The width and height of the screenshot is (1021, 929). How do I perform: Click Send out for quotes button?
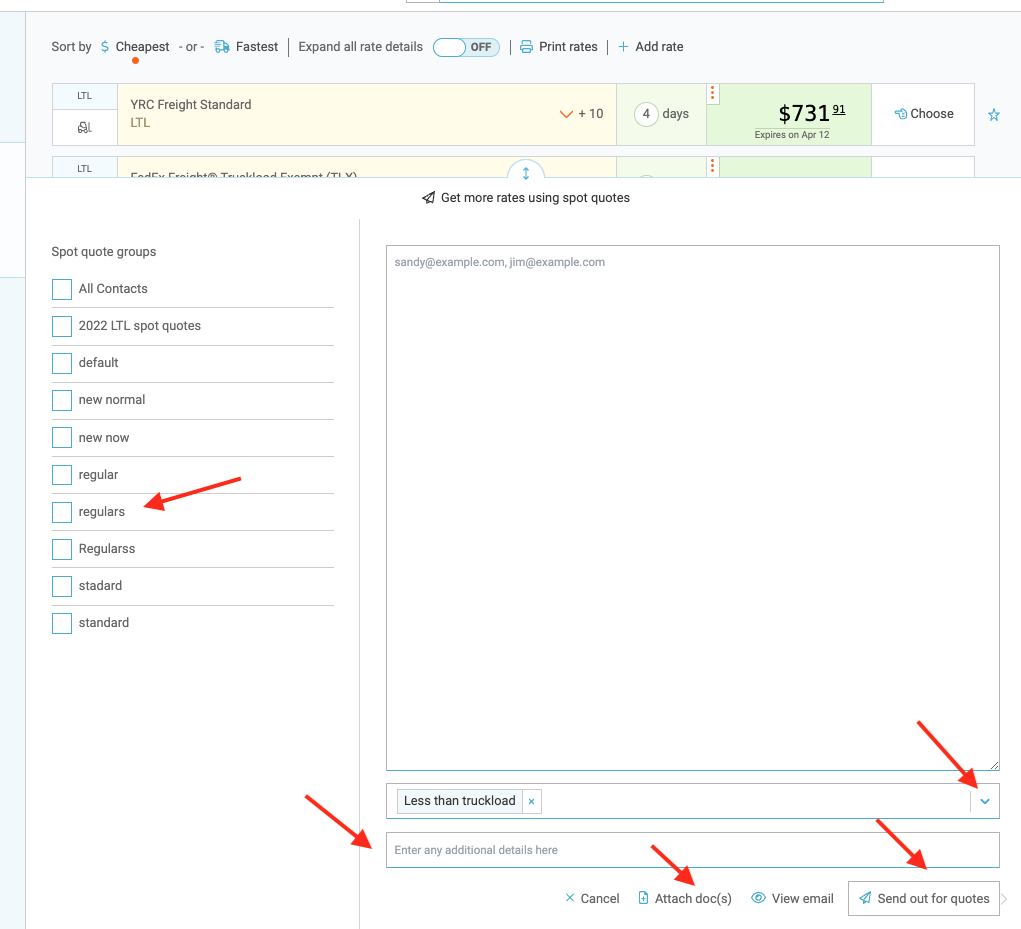click(x=923, y=898)
